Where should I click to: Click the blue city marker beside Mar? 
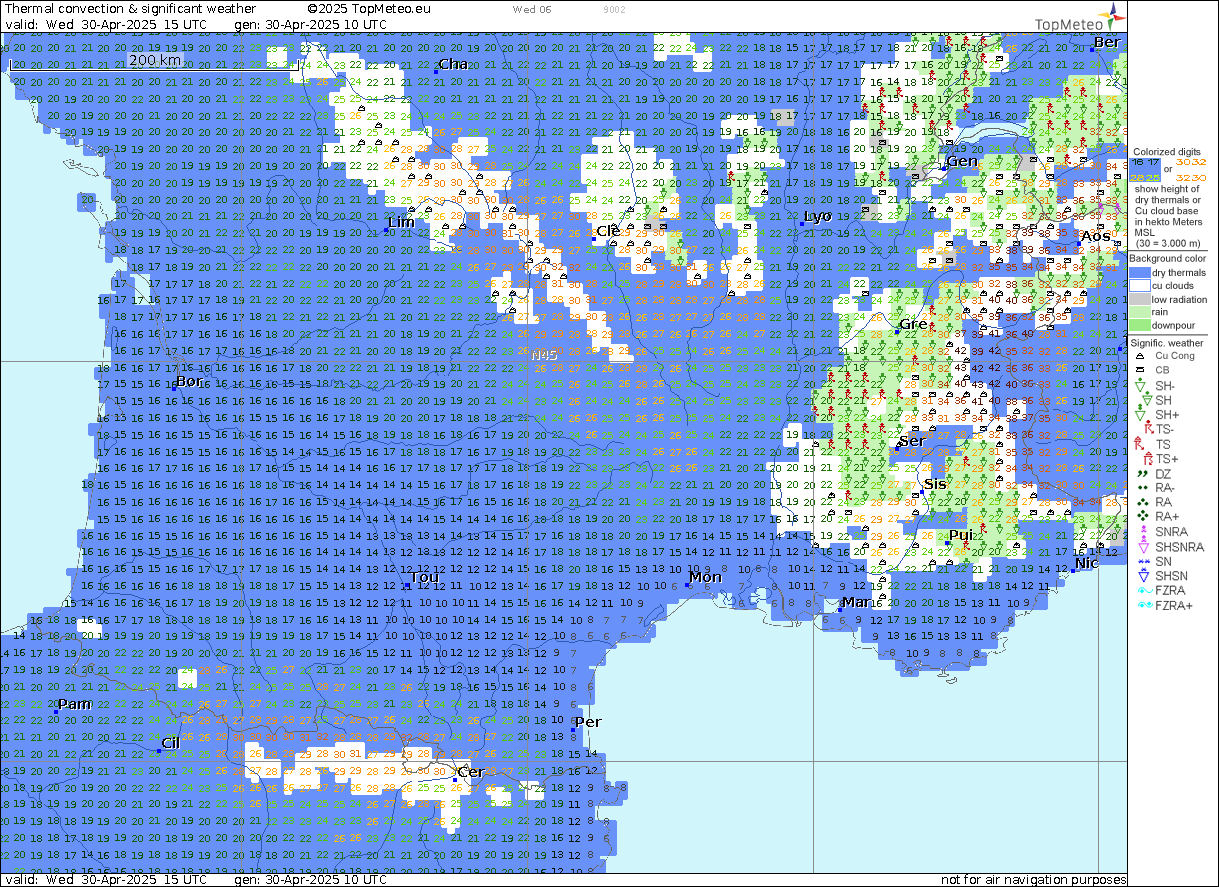839,610
